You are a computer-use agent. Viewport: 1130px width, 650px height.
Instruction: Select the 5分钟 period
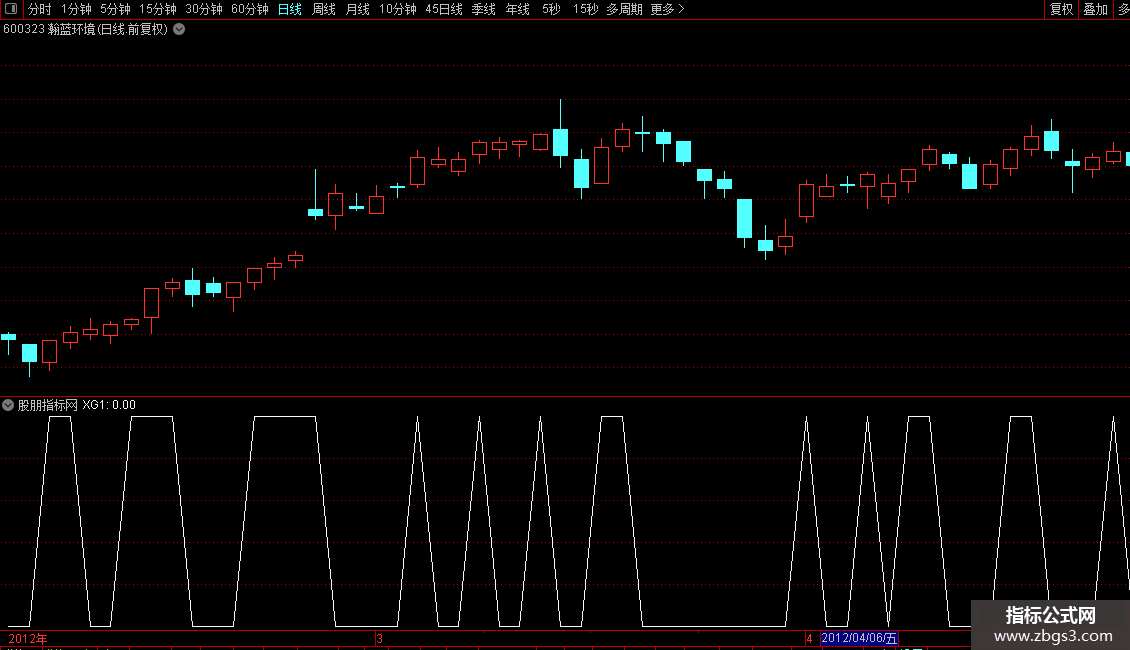[115, 9]
